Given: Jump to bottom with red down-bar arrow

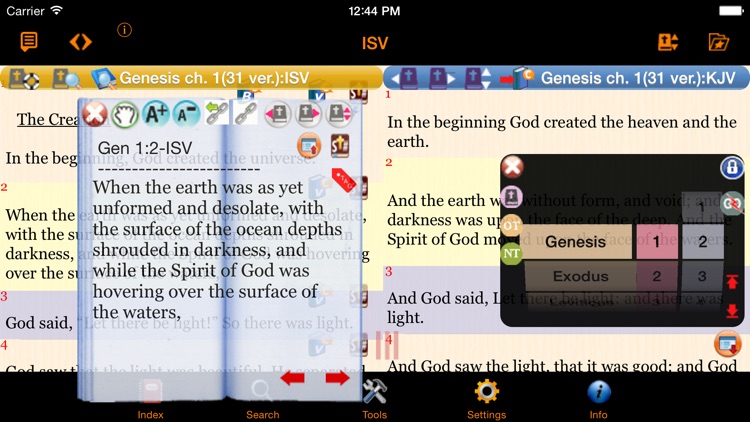Looking at the screenshot, I should coord(732,311).
